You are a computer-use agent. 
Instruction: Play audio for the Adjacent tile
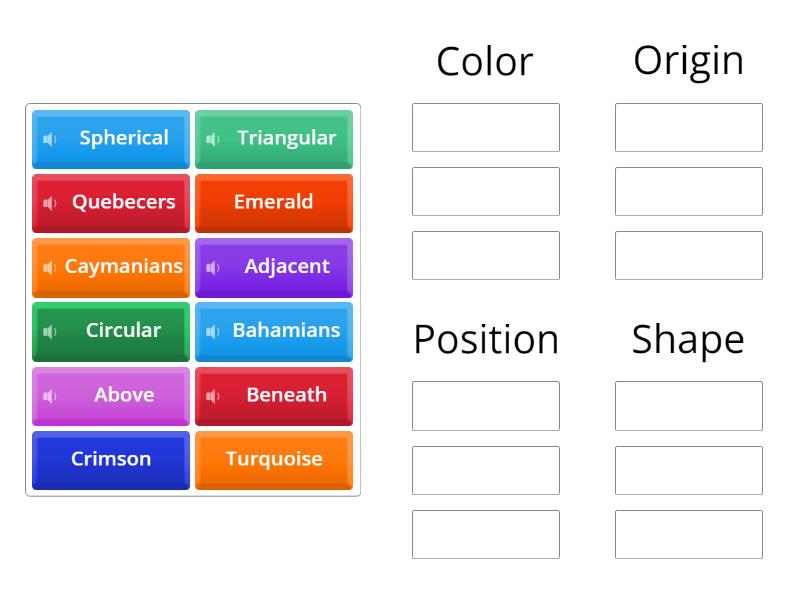(x=210, y=267)
